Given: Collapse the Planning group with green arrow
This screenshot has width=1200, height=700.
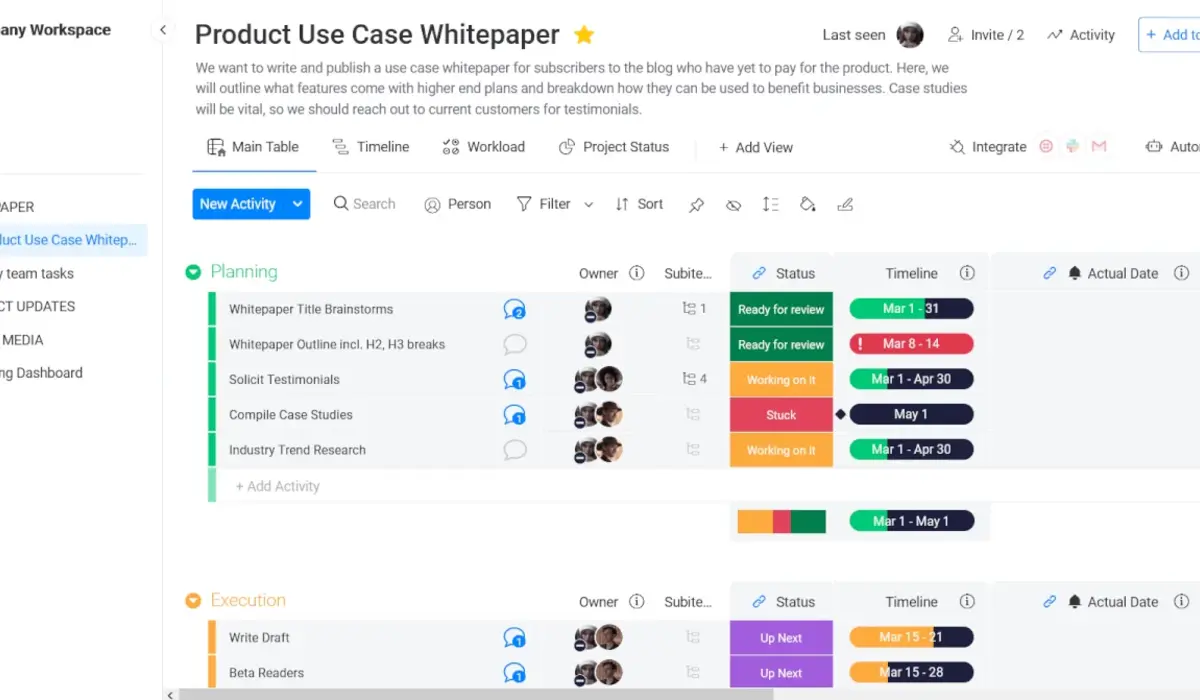Looking at the screenshot, I should tap(193, 272).
